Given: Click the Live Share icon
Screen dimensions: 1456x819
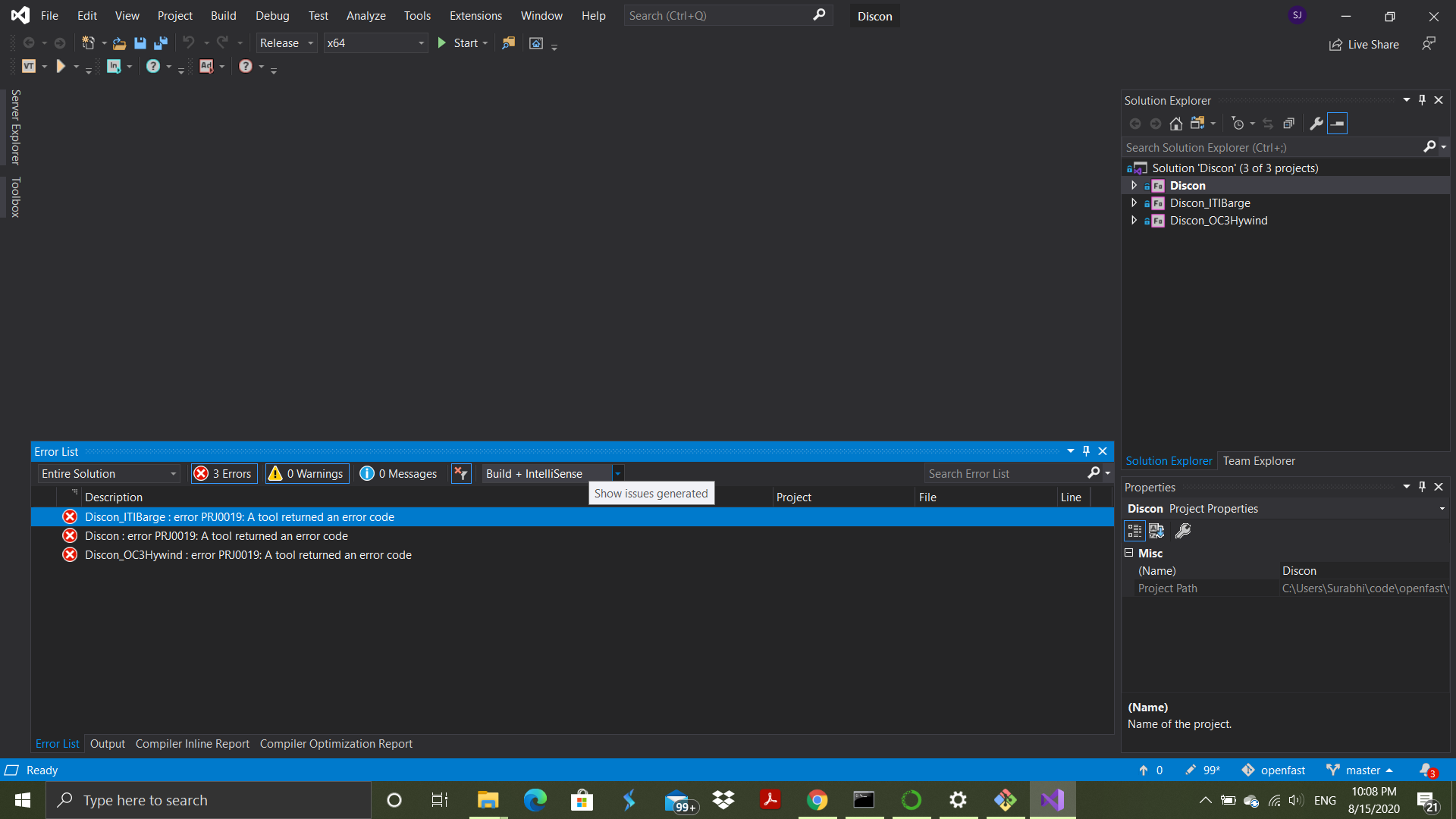Looking at the screenshot, I should click(x=1335, y=45).
